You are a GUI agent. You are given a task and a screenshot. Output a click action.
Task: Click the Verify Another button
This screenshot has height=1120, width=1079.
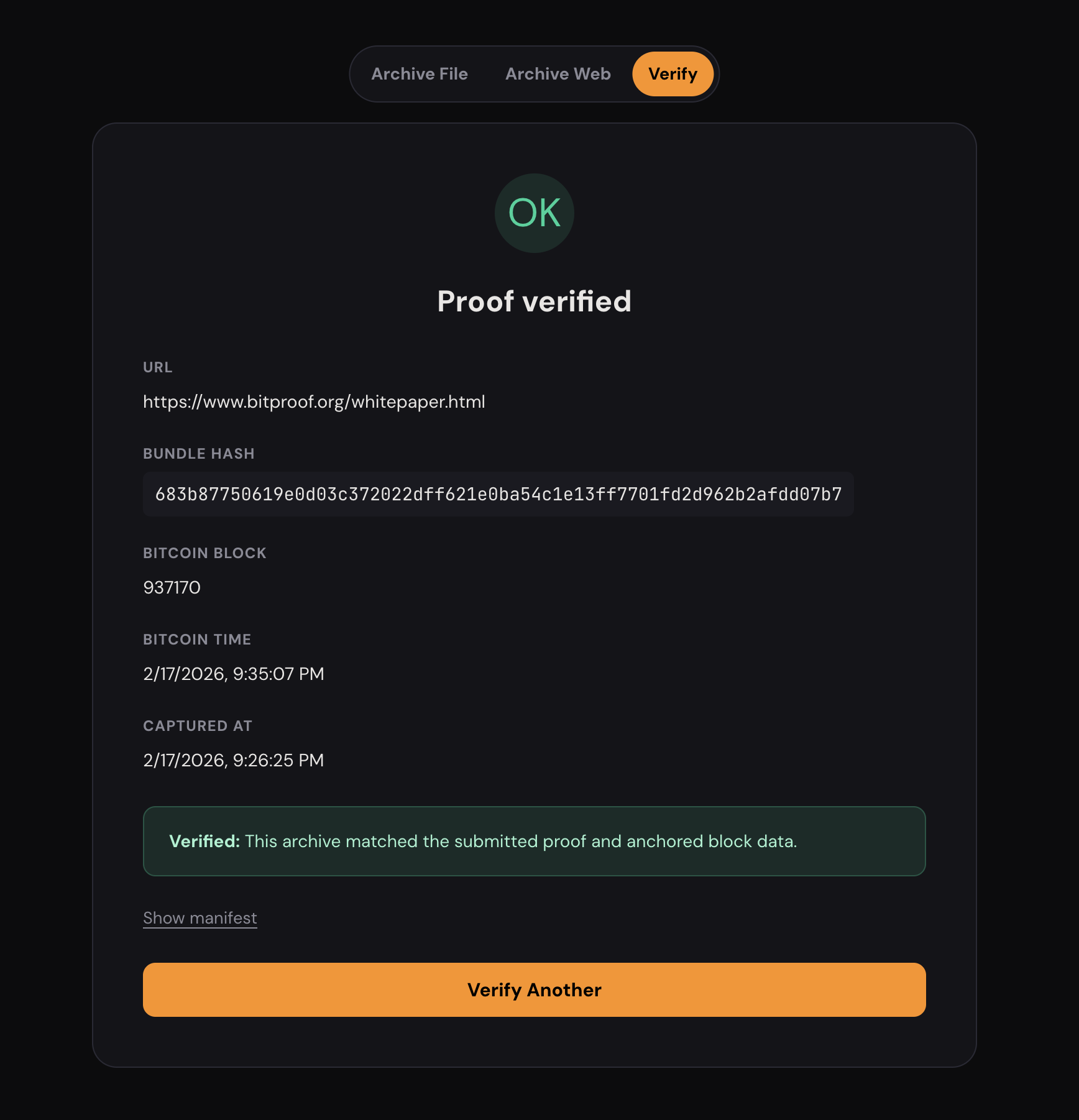[x=535, y=989]
